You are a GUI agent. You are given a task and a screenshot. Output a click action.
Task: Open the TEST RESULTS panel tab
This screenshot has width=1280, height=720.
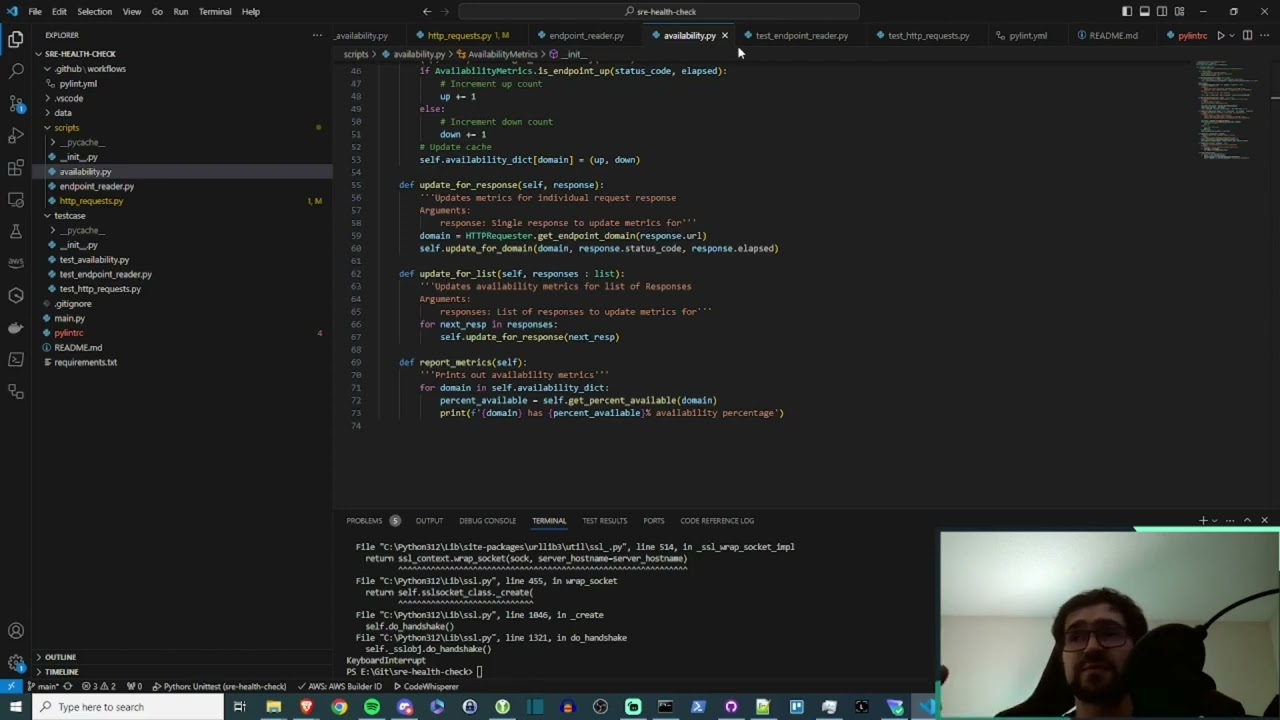coord(604,520)
